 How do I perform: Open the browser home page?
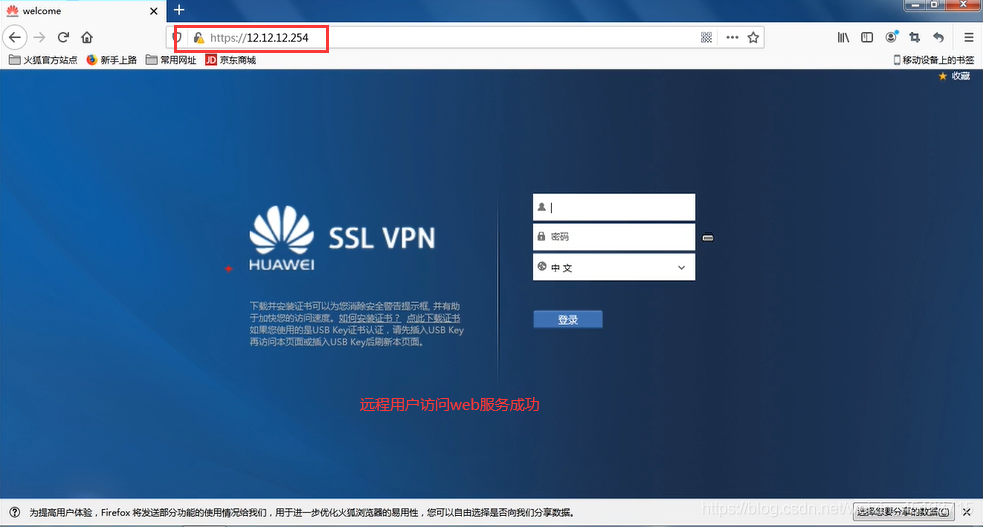pos(87,38)
